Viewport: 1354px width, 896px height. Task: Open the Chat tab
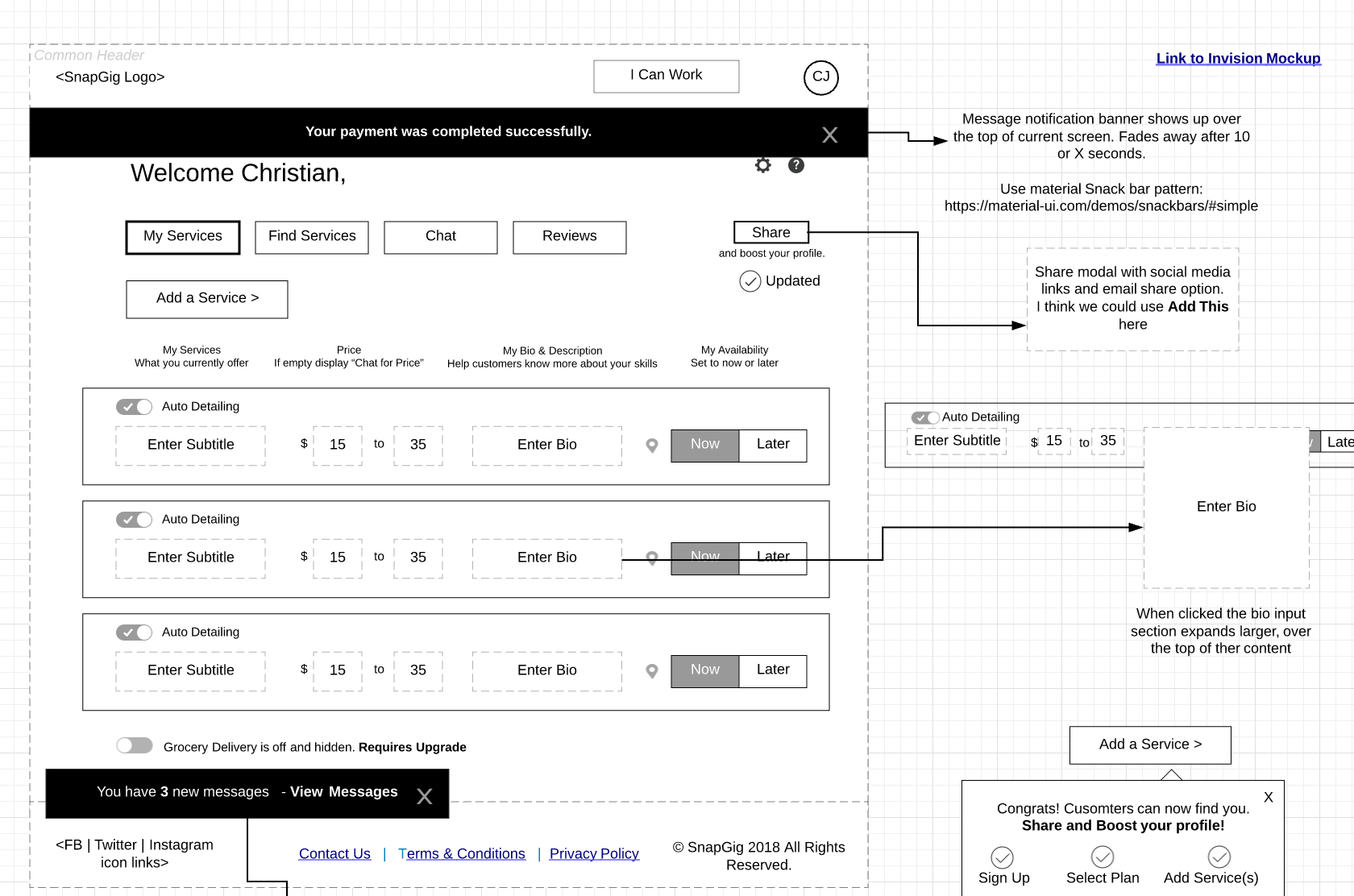tap(440, 237)
